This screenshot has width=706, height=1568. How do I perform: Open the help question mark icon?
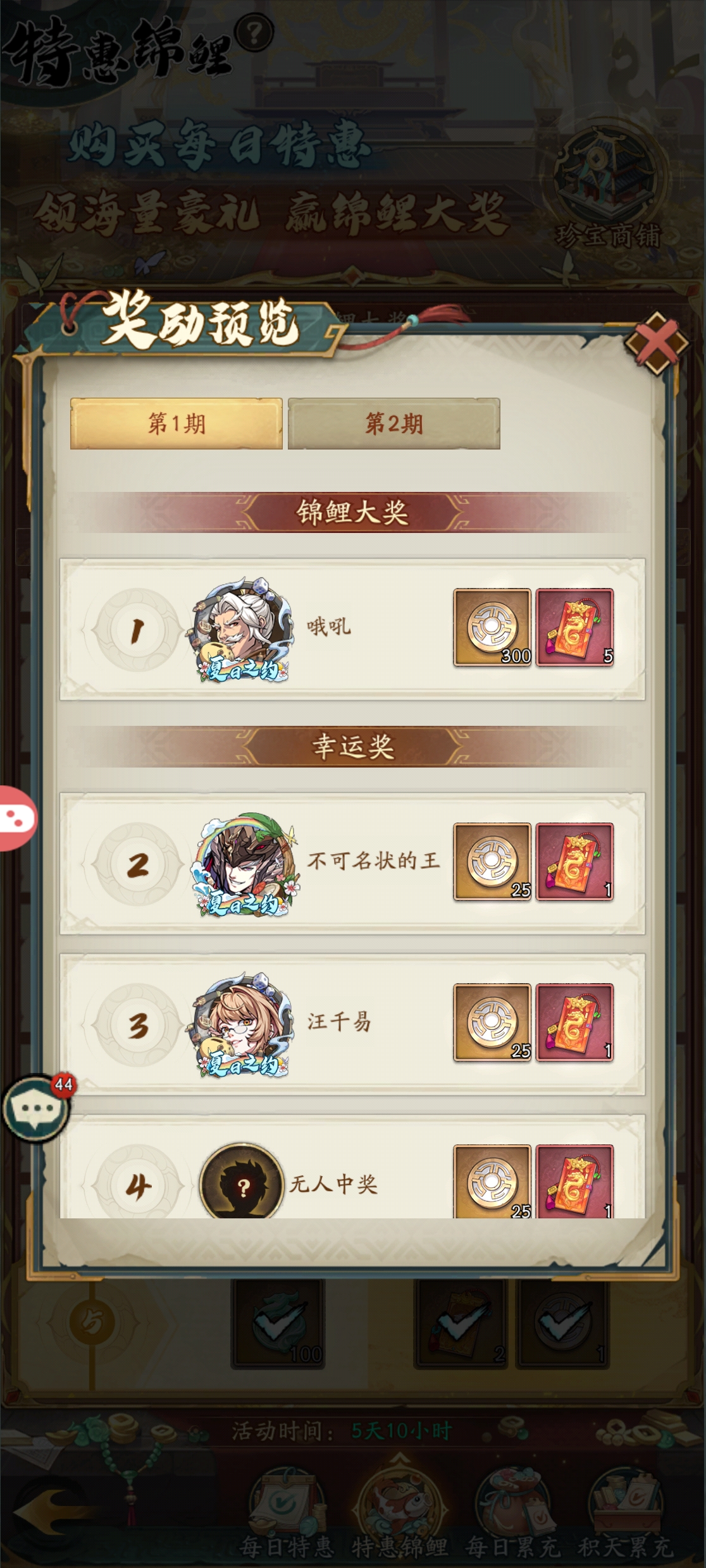[x=254, y=33]
